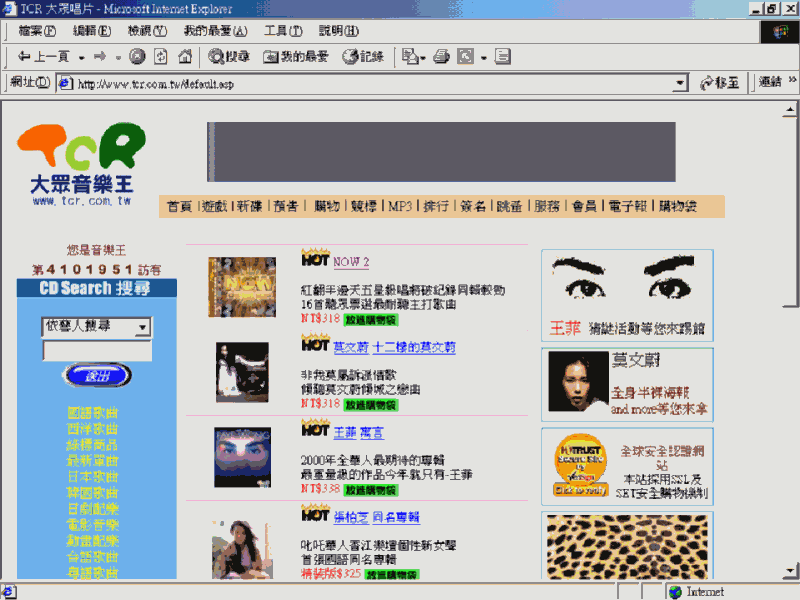Click the CD Search text input field

click(x=97, y=351)
